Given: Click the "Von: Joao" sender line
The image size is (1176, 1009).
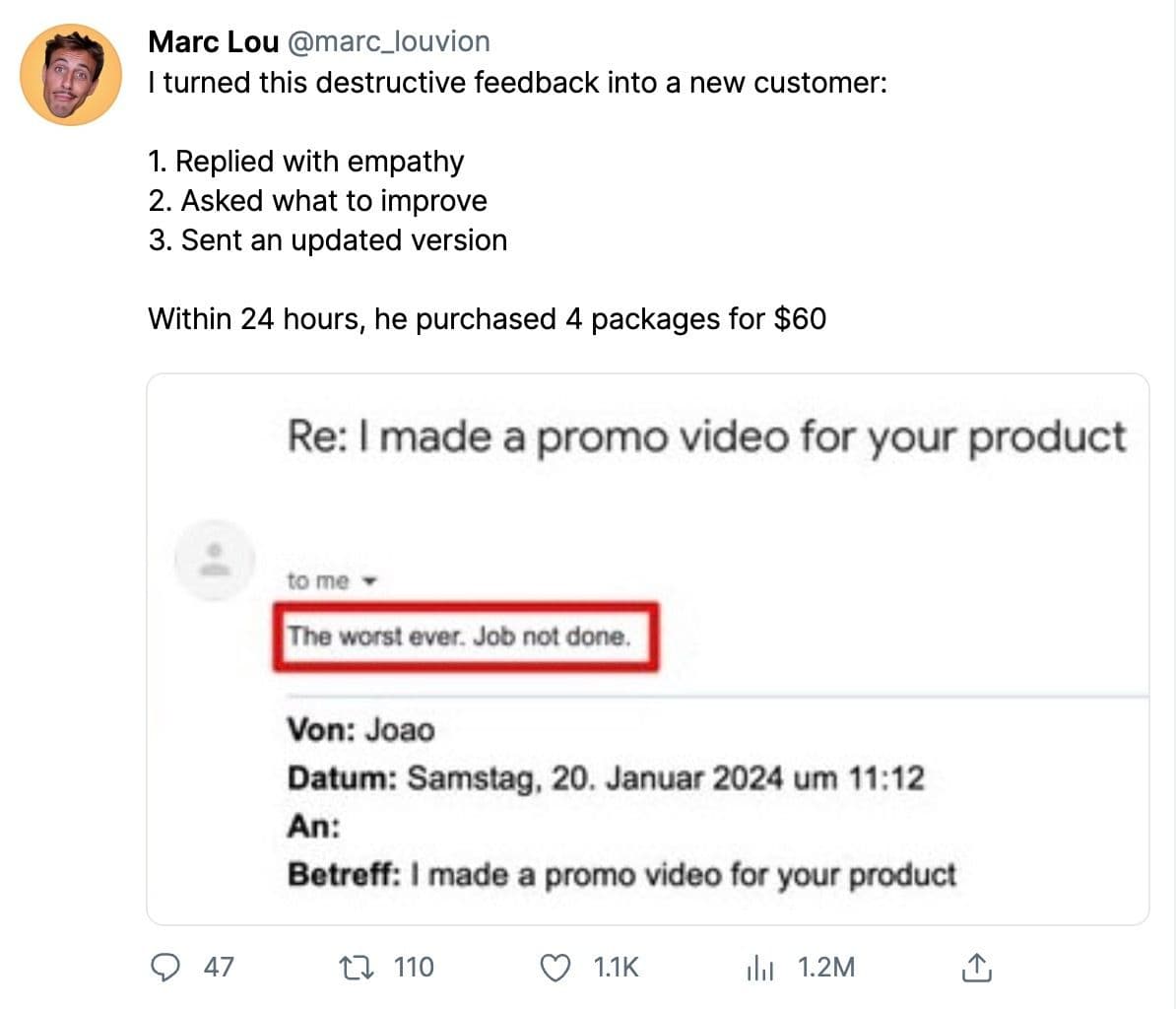Looking at the screenshot, I should tap(360, 730).
